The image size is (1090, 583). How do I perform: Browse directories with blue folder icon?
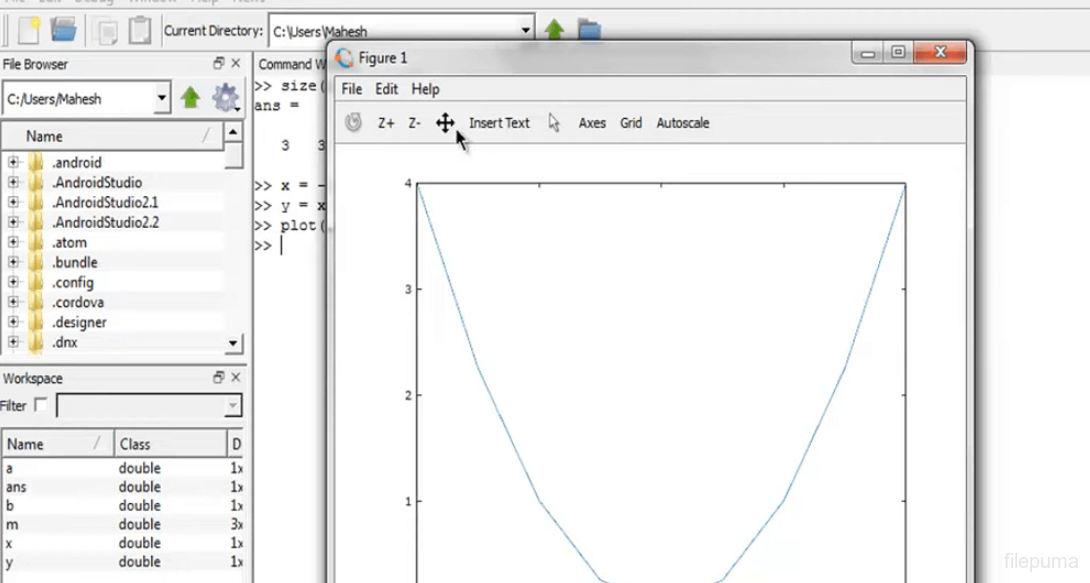(x=589, y=30)
